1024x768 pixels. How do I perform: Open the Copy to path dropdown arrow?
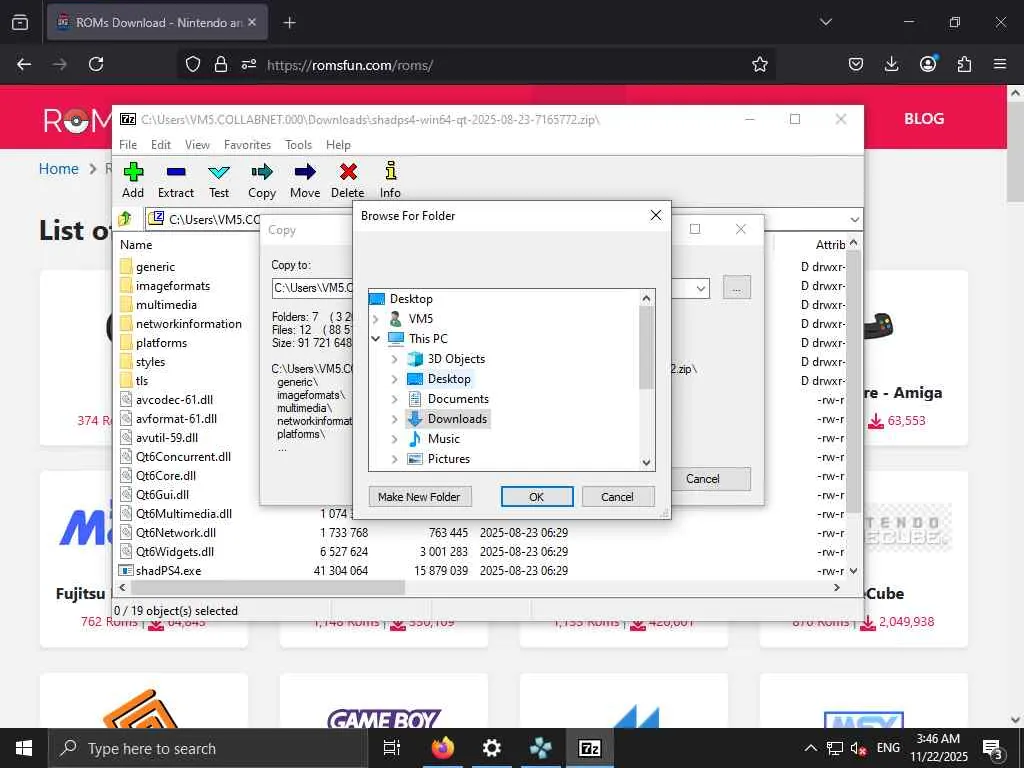701,288
